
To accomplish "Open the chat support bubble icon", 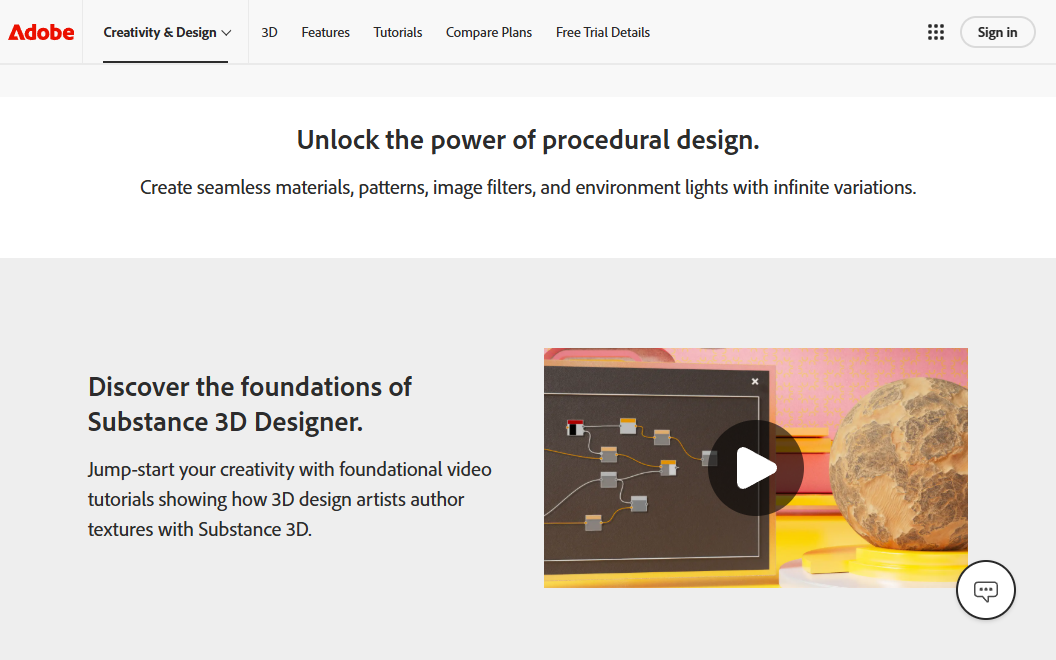I will pyautogui.click(x=986, y=590).
